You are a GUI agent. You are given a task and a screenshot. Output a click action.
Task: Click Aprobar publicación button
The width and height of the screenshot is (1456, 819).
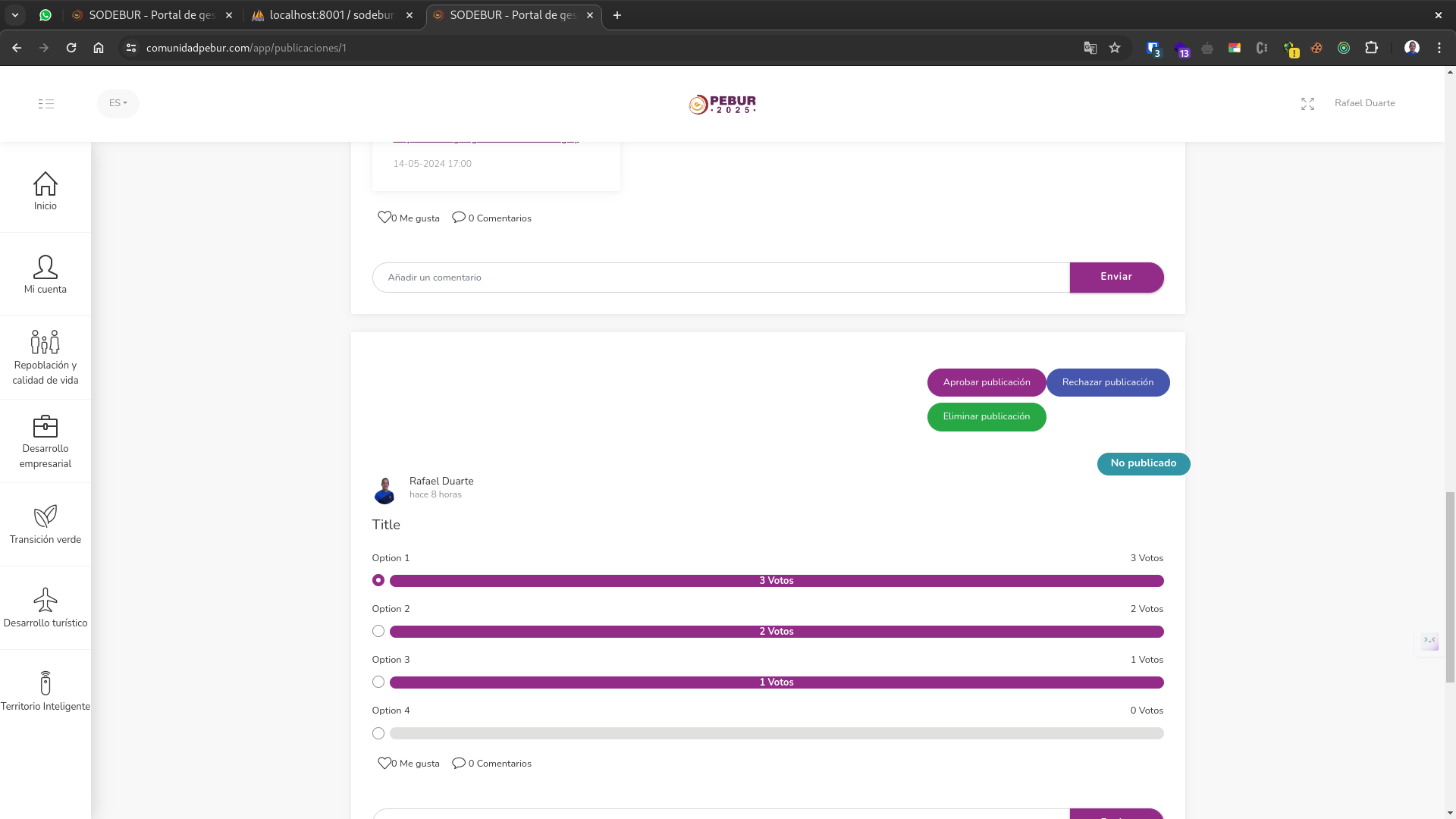[986, 382]
